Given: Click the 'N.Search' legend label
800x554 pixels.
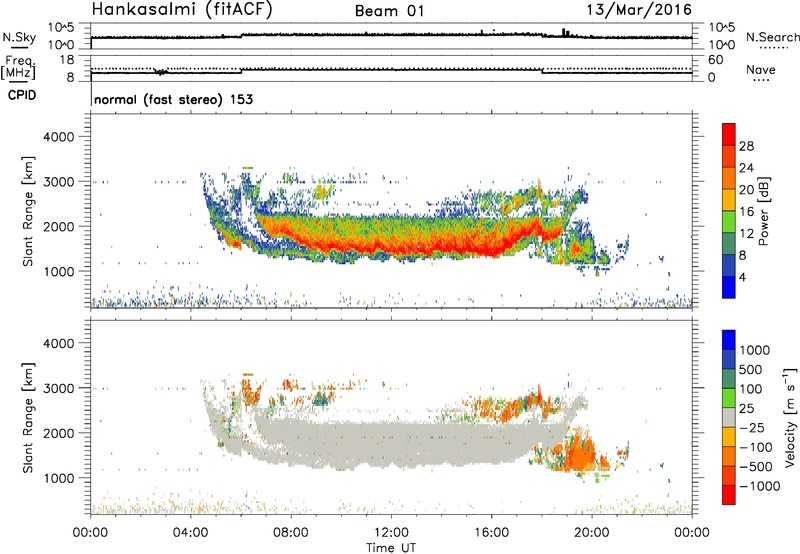Looking at the screenshot, I should (772, 37).
